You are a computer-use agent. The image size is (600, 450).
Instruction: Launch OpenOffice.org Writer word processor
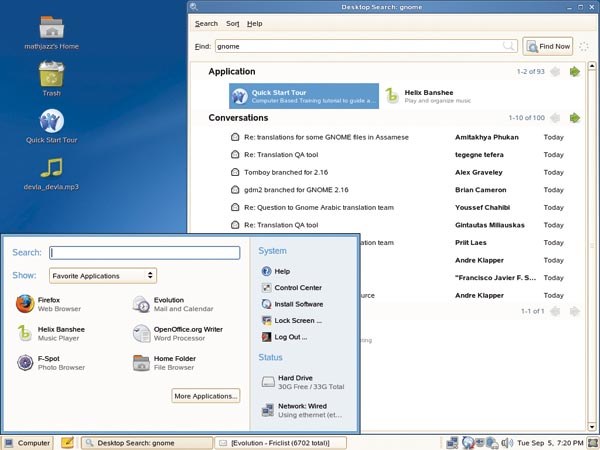tap(178, 333)
